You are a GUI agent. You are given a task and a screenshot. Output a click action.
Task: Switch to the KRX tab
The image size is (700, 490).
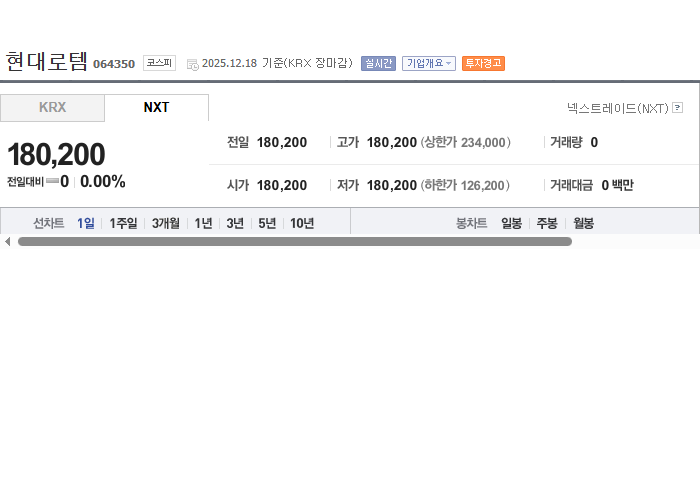52,108
